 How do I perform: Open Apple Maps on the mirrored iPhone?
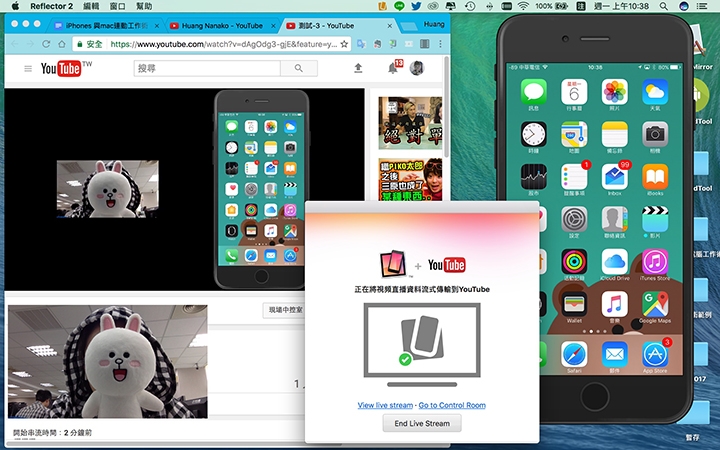(x=574, y=135)
